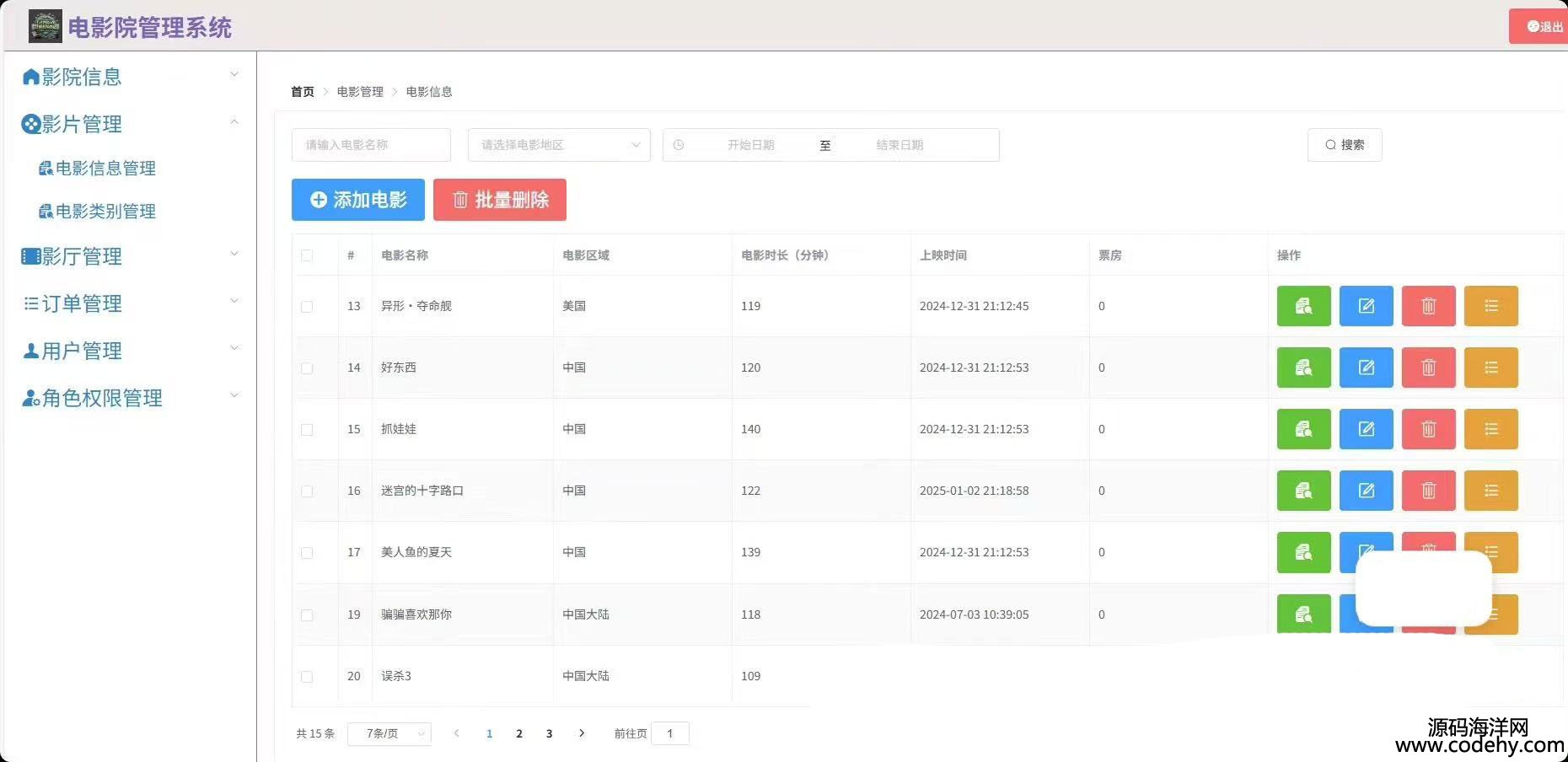Click the orange list icon for 好东西
Image resolution: width=1568 pixels, height=762 pixels.
click(1490, 368)
